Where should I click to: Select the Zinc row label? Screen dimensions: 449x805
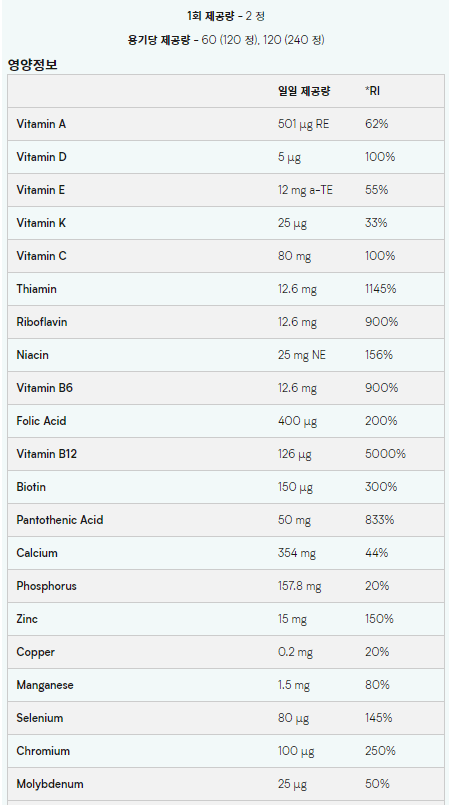tap(27, 619)
